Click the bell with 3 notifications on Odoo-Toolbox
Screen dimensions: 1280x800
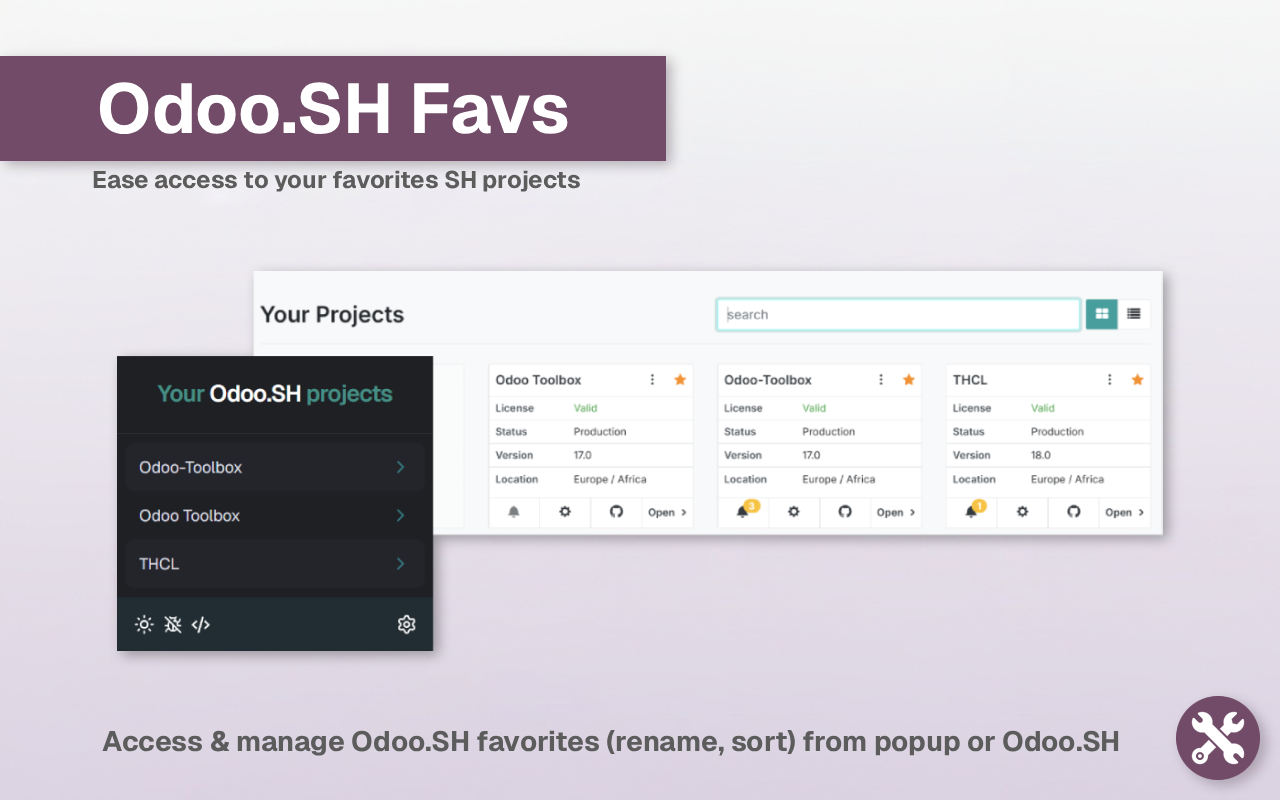click(x=742, y=512)
